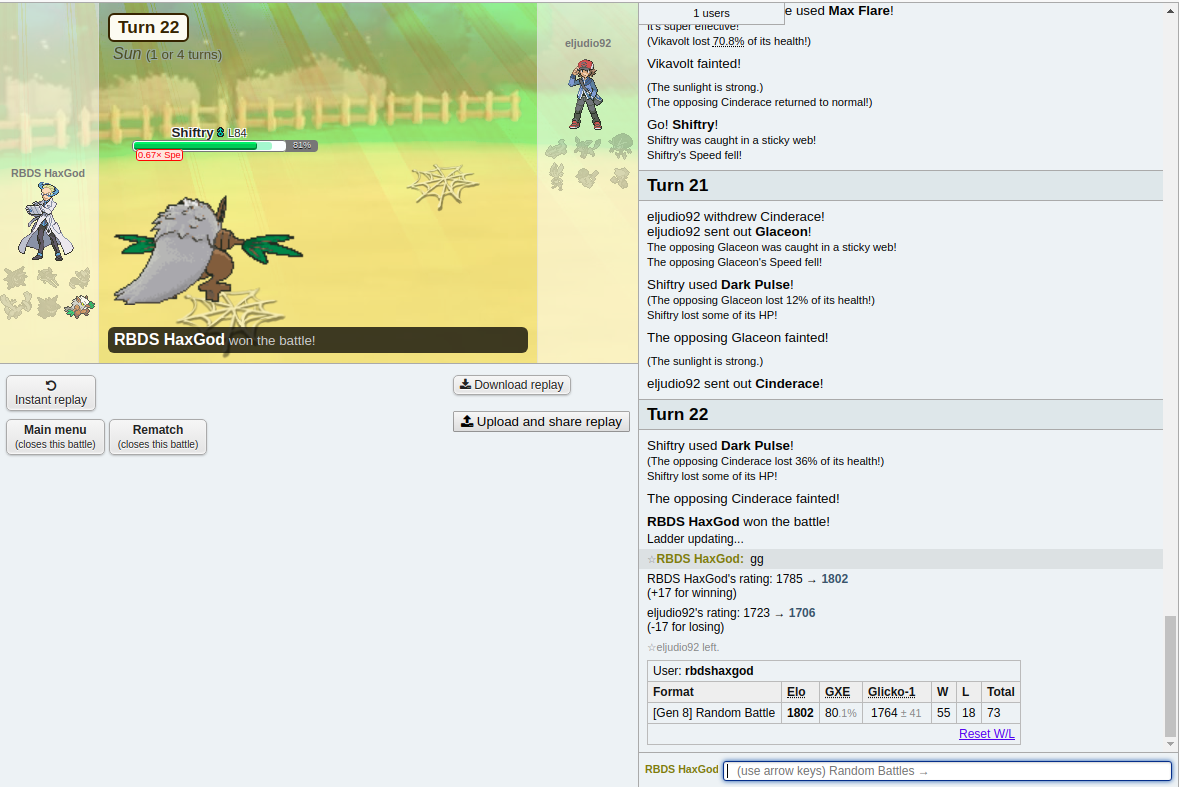This screenshot has height=787, width=1179.
Task: Click the Turn 22 heading in log
Action: point(901,414)
